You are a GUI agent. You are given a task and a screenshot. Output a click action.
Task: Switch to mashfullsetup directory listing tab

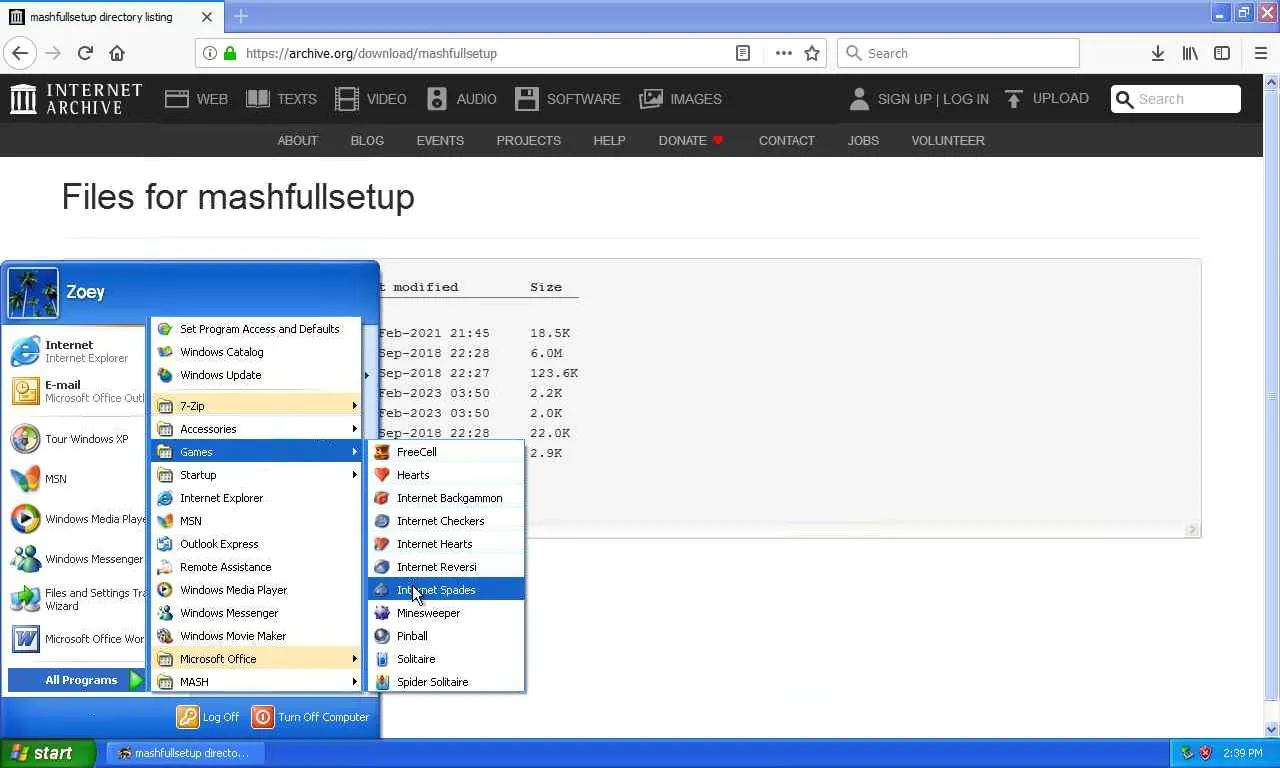[110, 17]
